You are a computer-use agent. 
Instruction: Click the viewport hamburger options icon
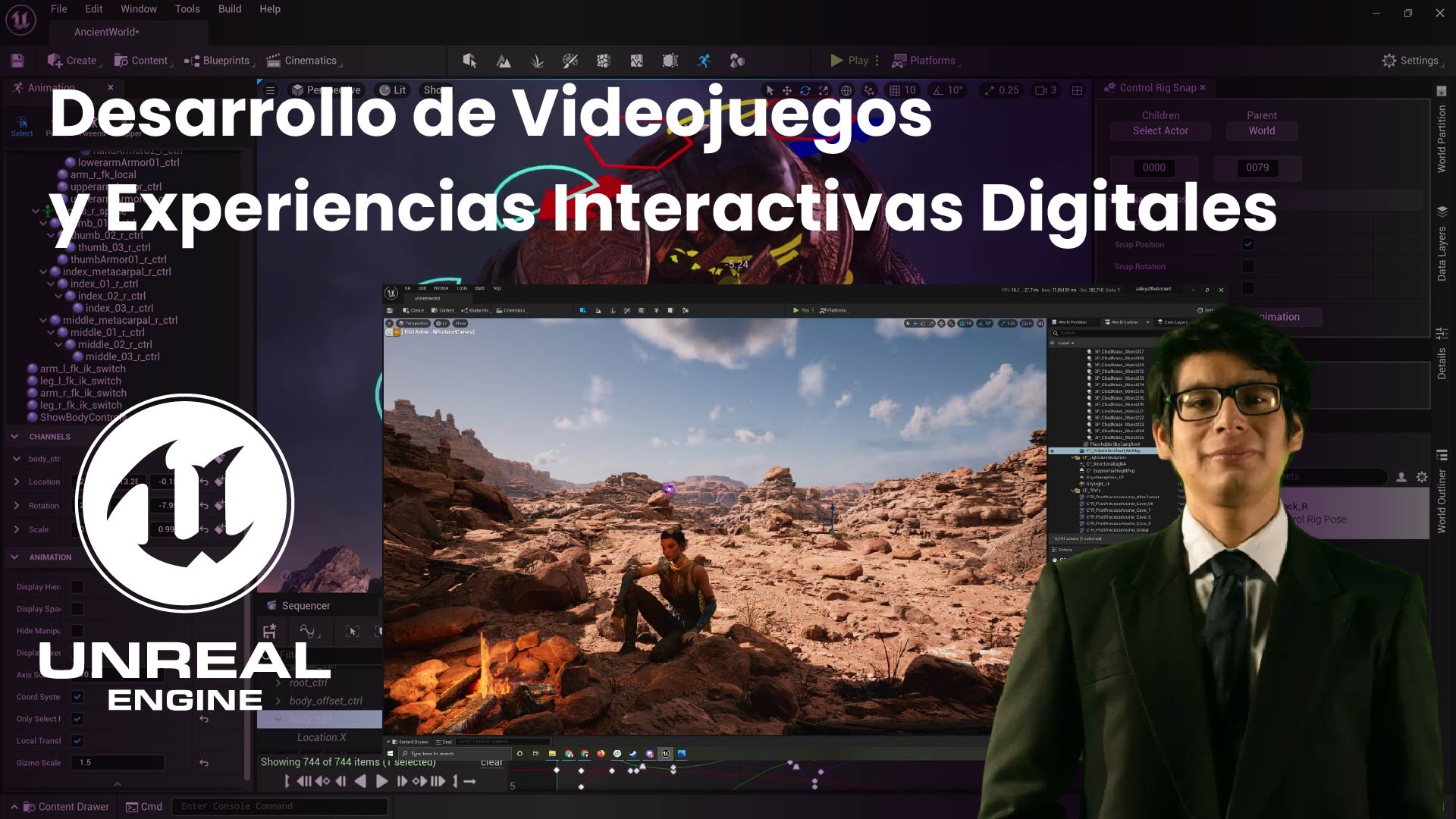point(270,90)
